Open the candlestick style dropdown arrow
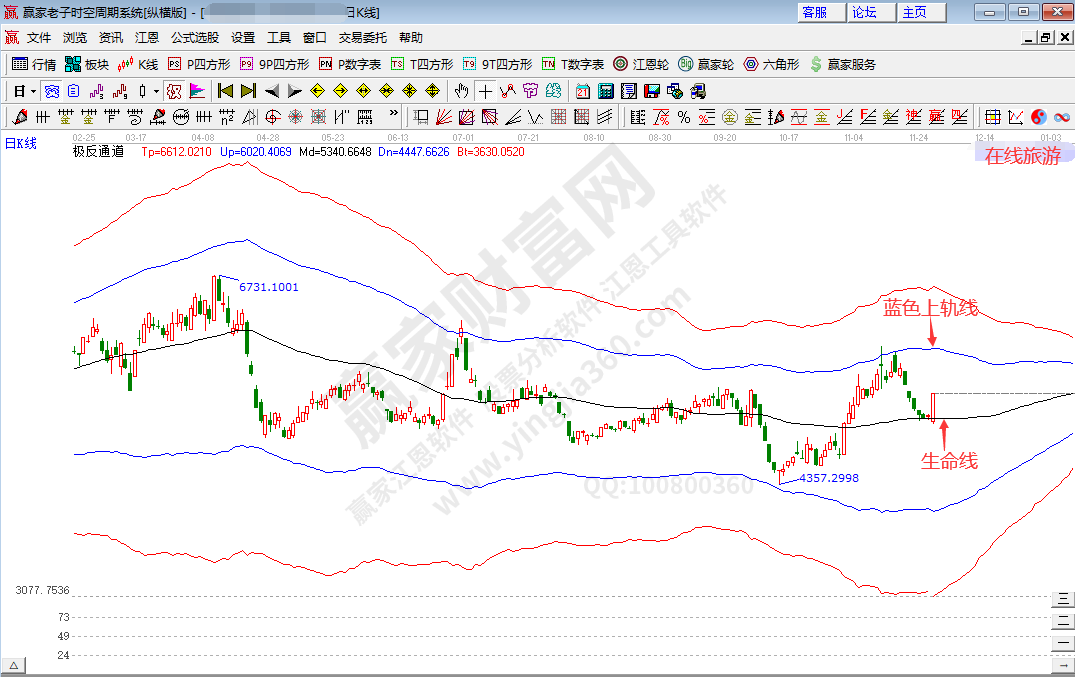This screenshot has width=1075, height=677. tap(156, 91)
